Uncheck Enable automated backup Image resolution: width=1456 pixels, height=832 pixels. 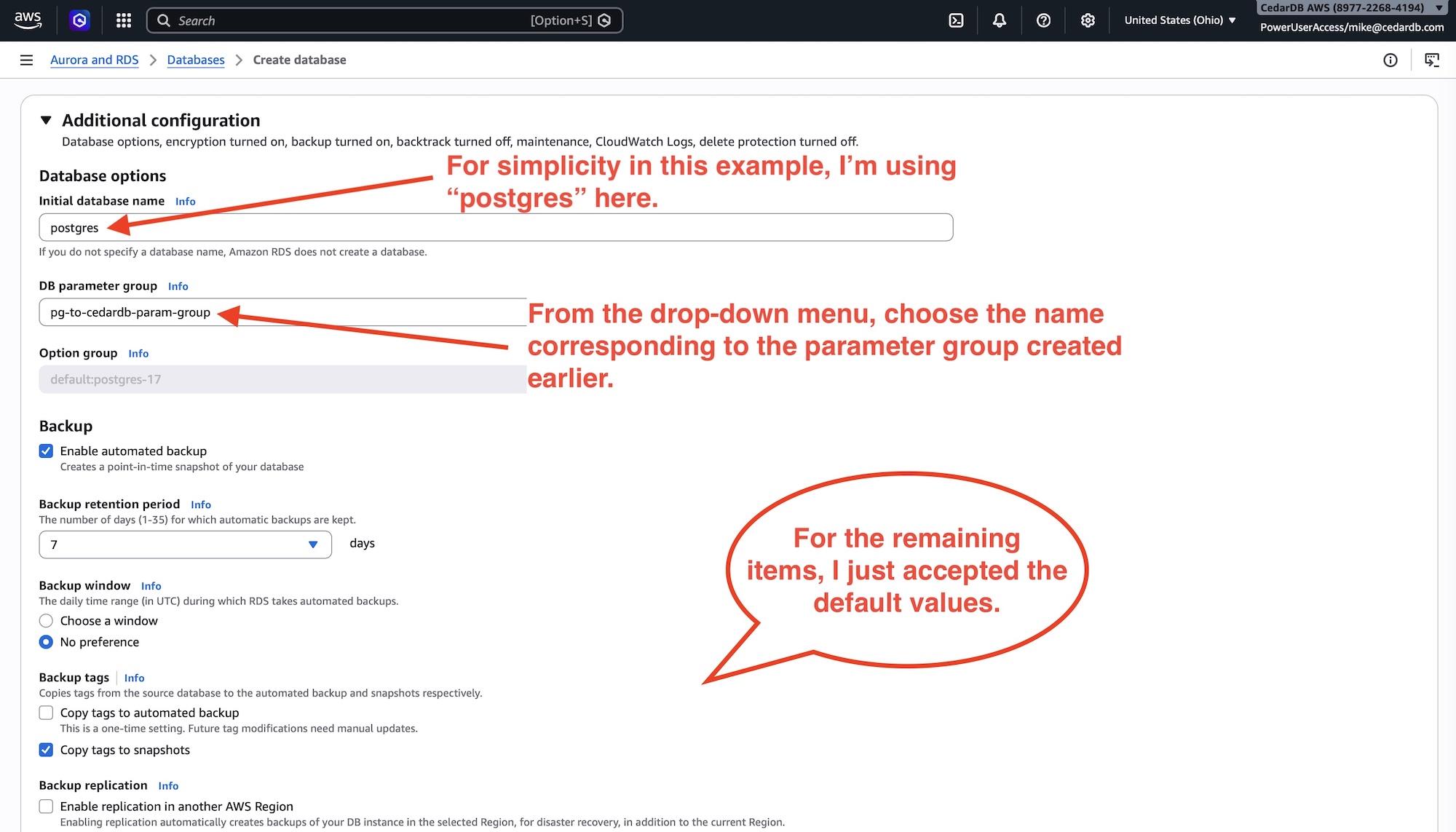[46, 451]
